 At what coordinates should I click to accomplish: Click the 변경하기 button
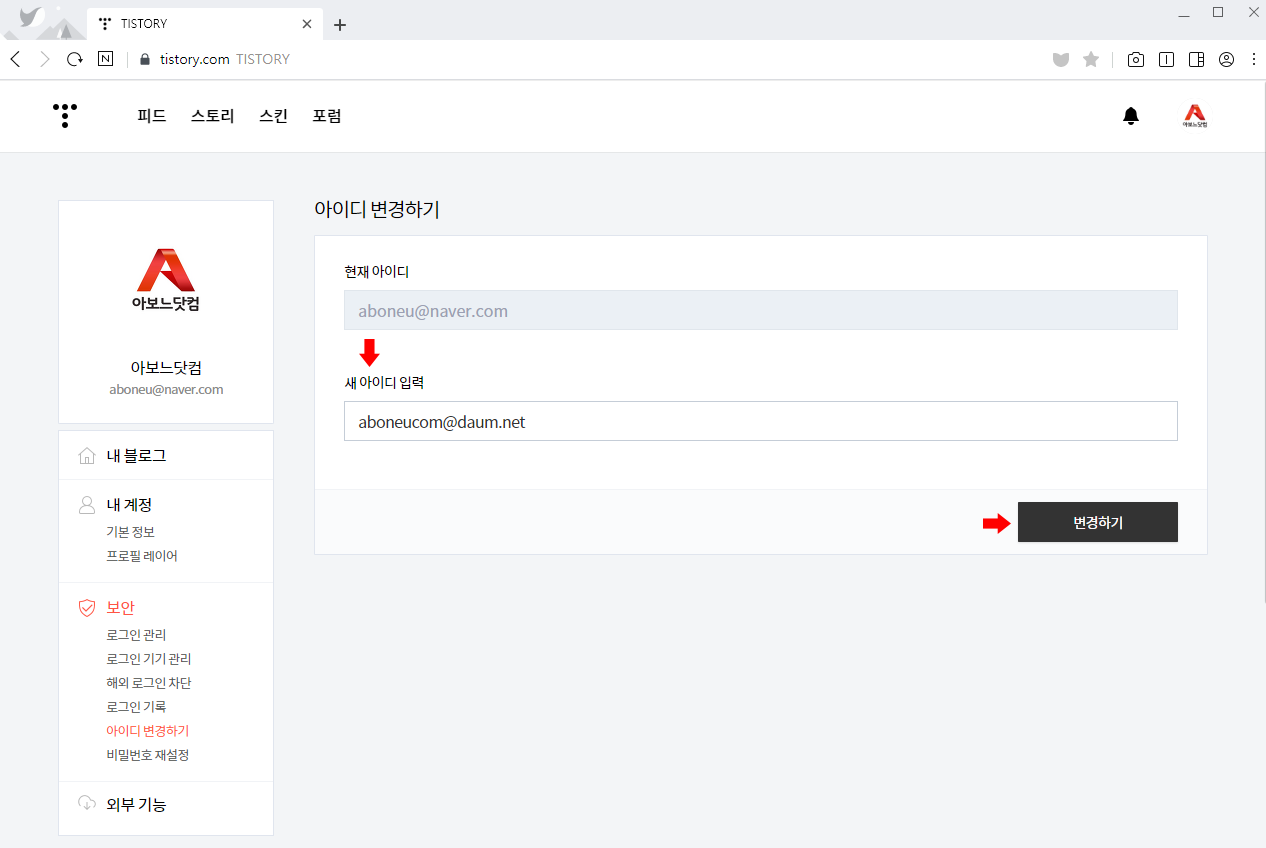[1097, 522]
